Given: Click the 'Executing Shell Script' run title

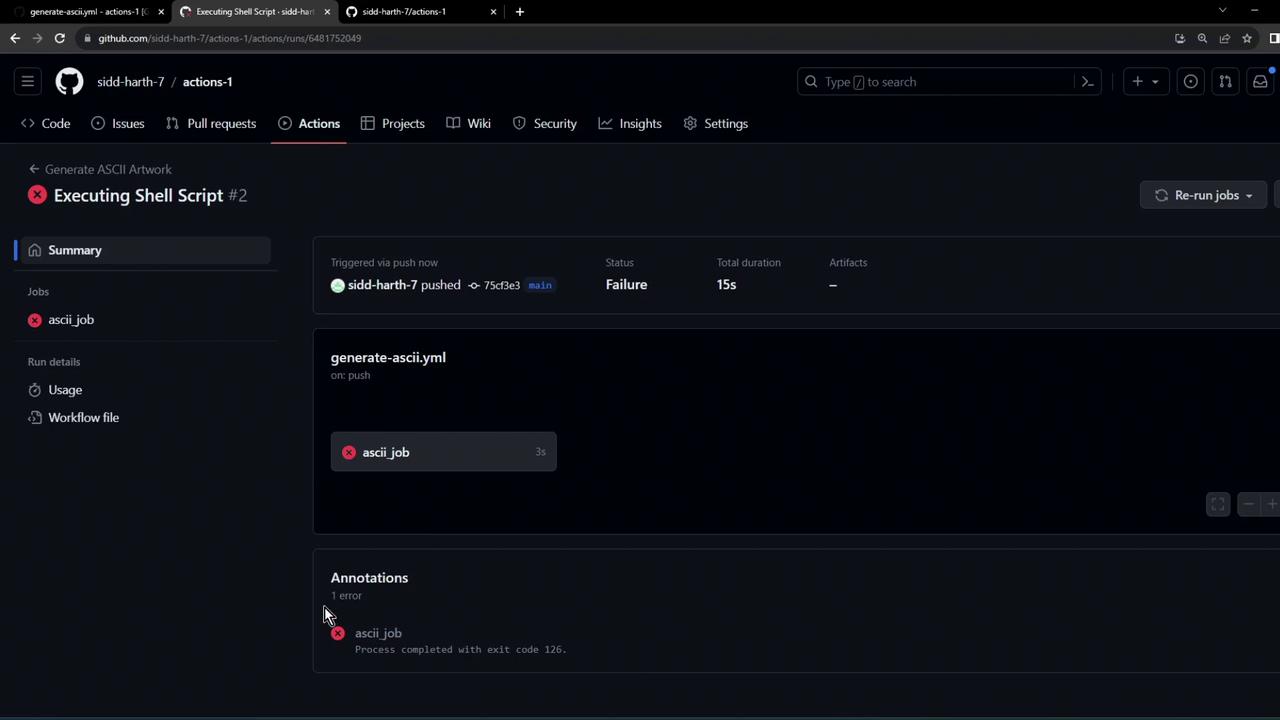Looking at the screenshot, I should coord(138,195).
